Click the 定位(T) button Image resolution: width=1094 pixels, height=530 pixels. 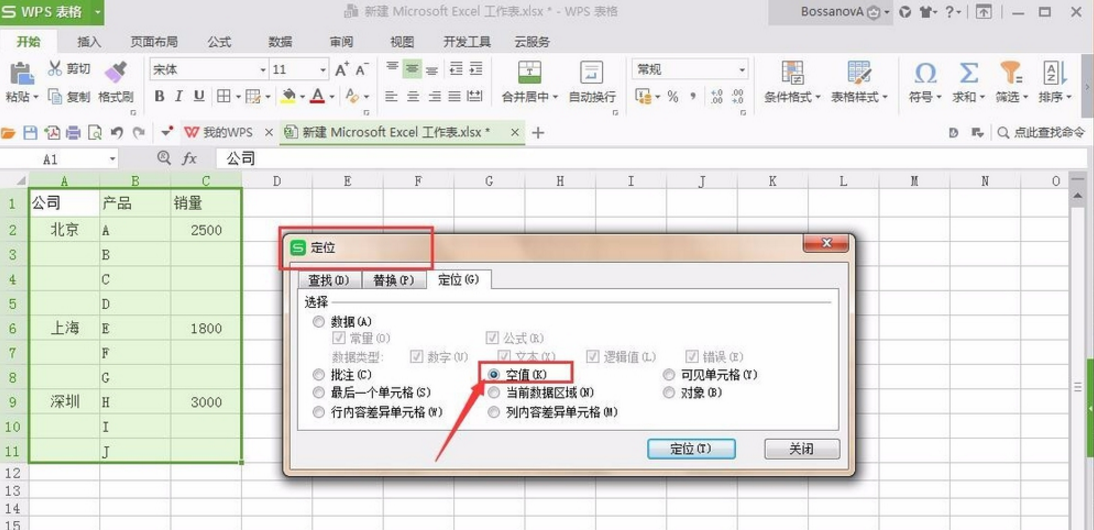pos(691,449)
